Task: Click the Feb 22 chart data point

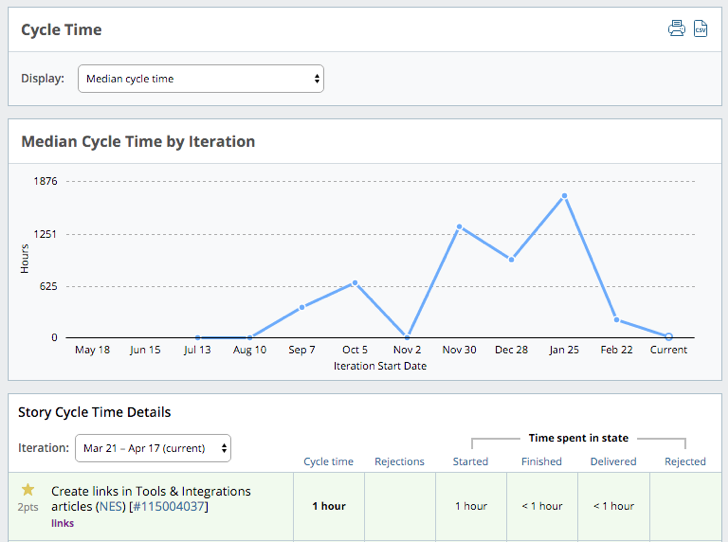Action: point(617,320)
